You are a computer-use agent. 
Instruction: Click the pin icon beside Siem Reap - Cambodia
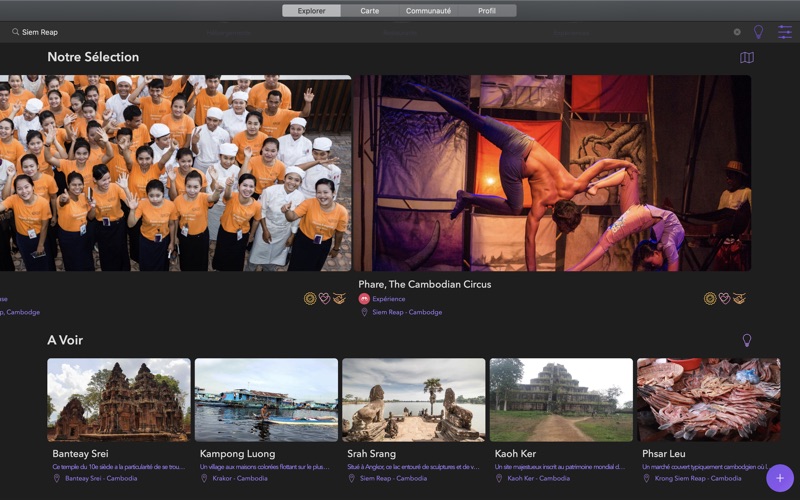pyautogui.click(x=352, y=479)
